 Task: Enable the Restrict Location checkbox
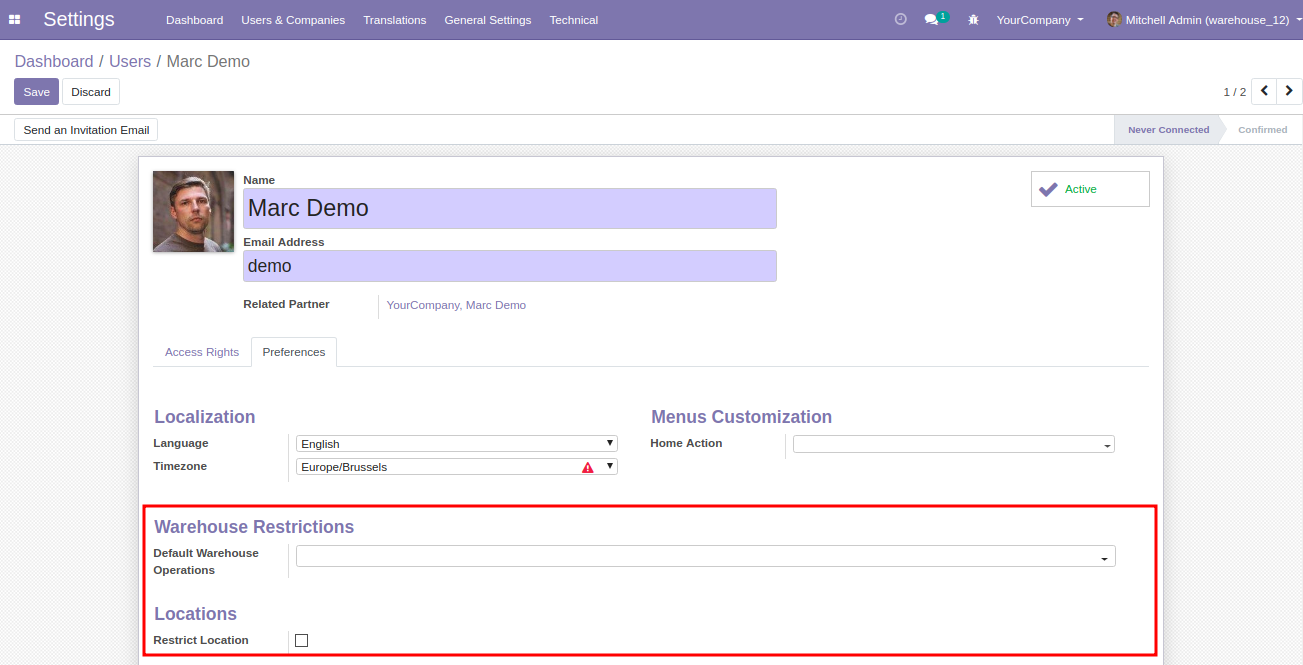[x=301, y=640]
